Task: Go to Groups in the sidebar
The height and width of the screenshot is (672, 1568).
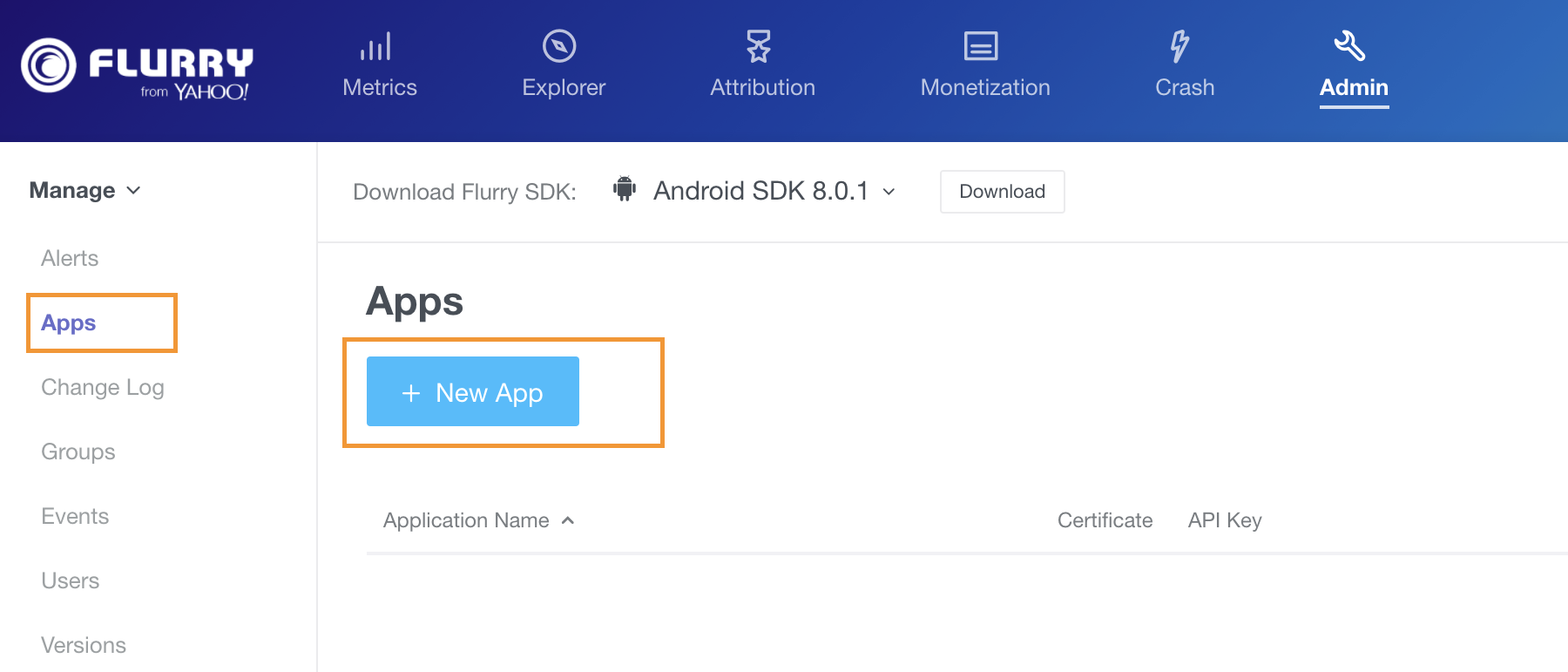Action: click(78, 451)
